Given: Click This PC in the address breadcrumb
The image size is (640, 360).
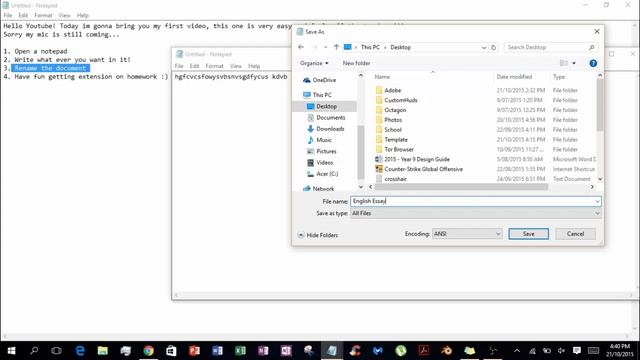Looking at the screenshot, I should [x=370, y=47].
